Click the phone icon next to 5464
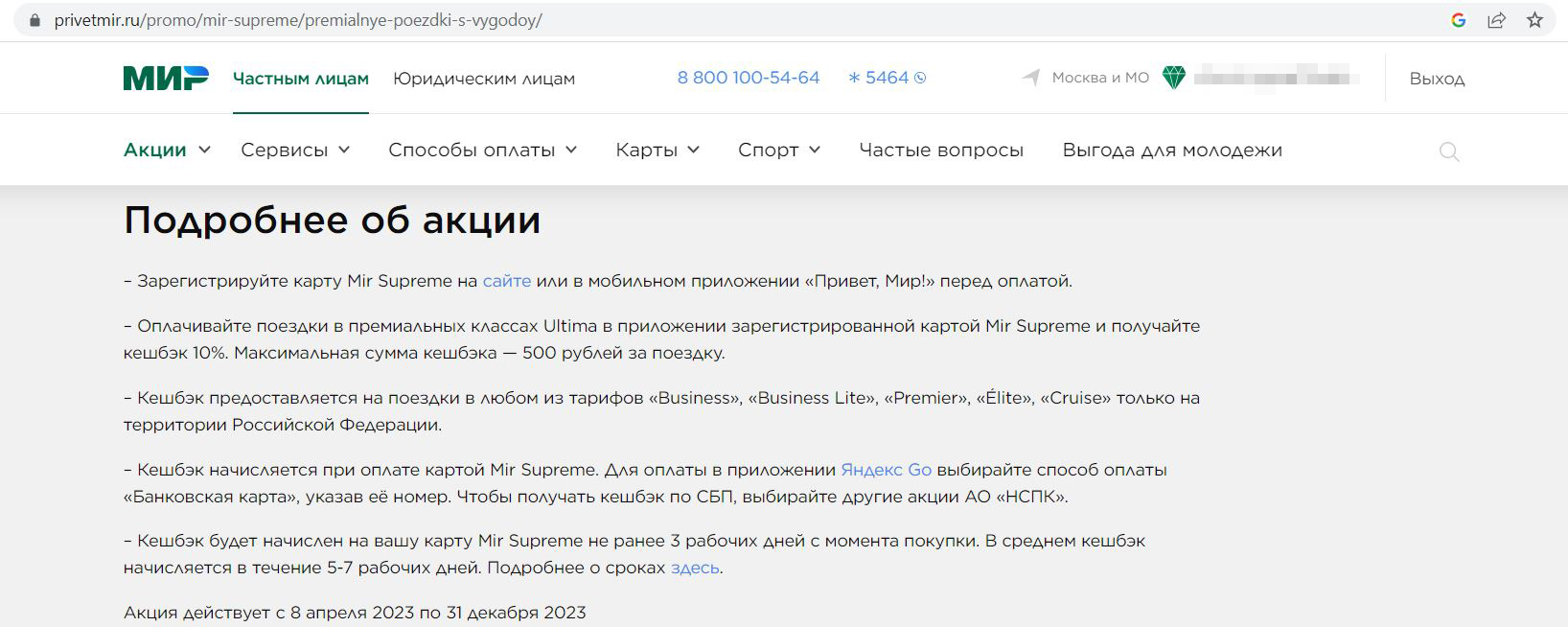The height and width of the screenshot is (627, 1568). tap(920, 79)
